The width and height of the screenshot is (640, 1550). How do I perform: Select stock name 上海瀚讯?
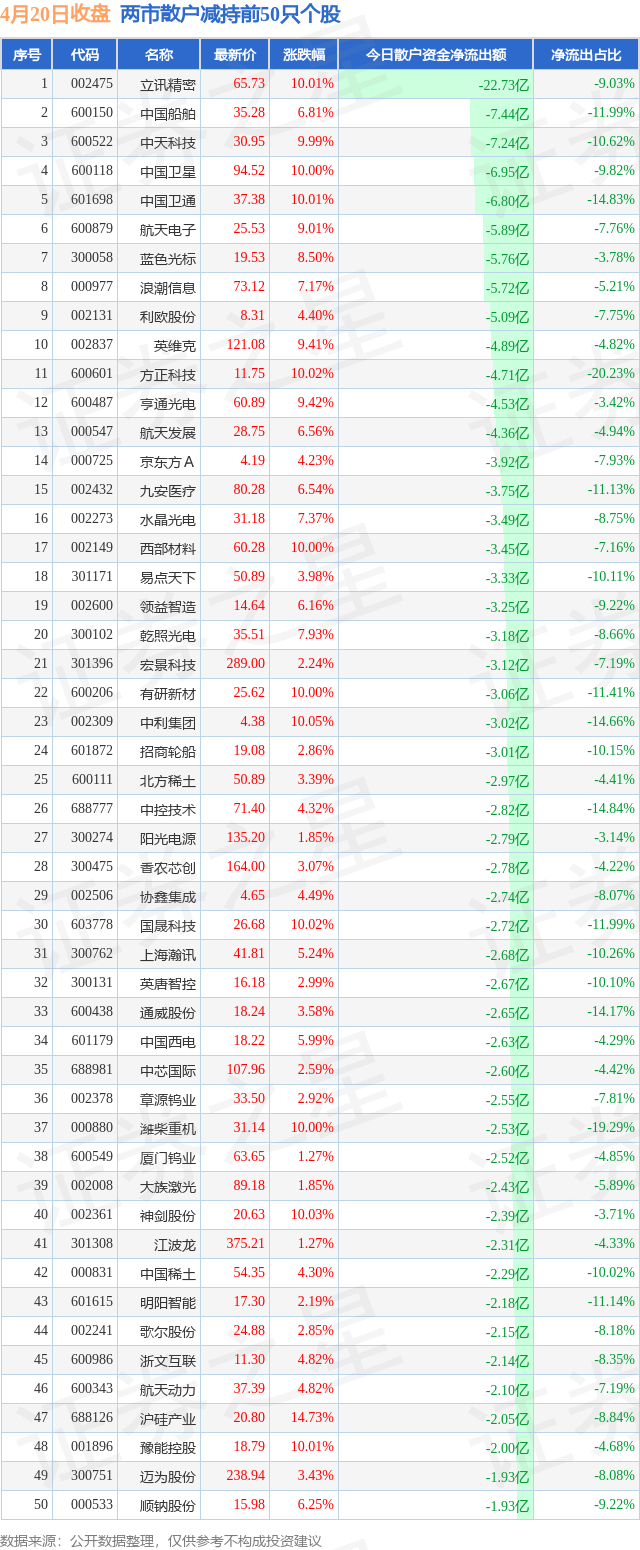click(x=168, y=954)
